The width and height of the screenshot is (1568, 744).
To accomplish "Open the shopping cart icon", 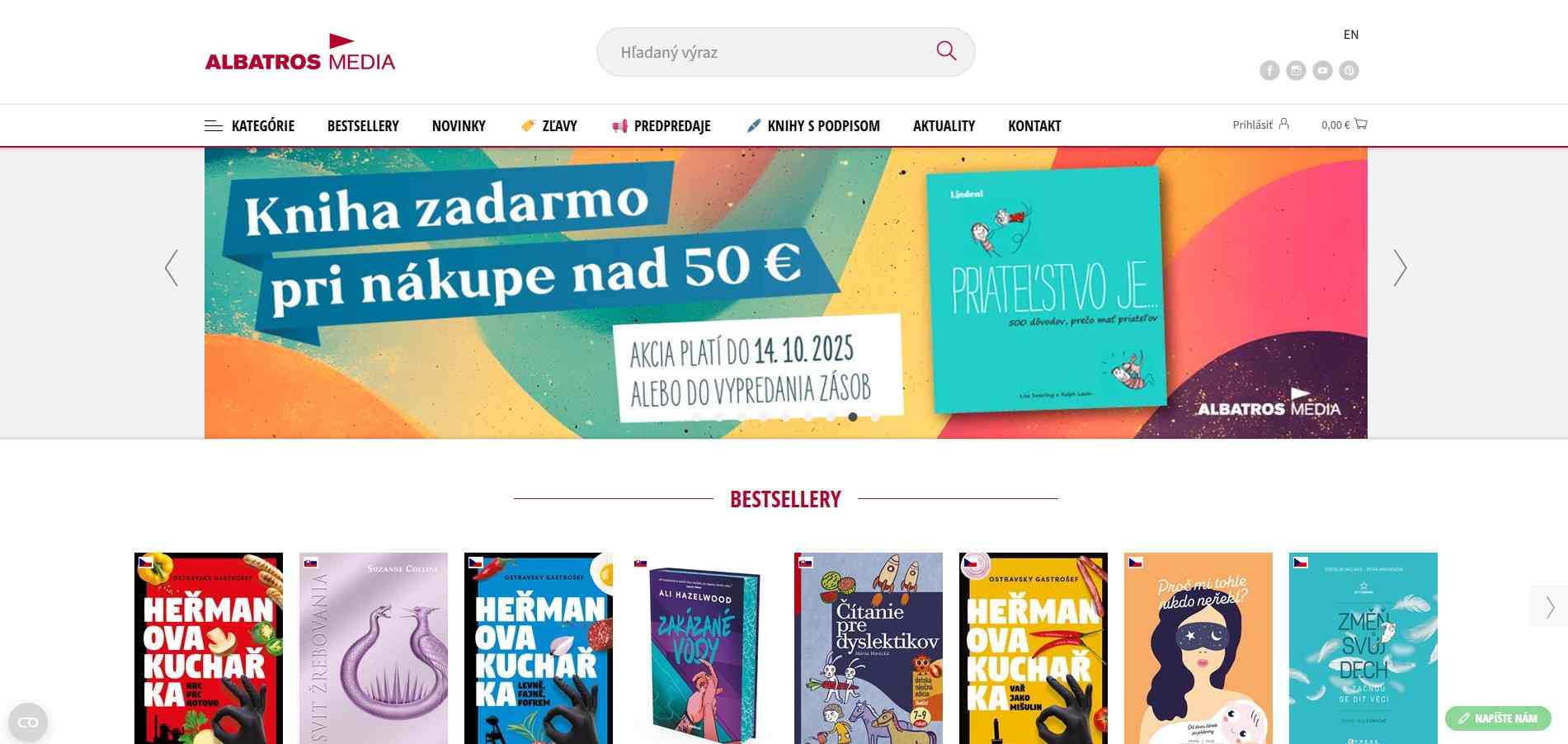I will coord(1361,125).
